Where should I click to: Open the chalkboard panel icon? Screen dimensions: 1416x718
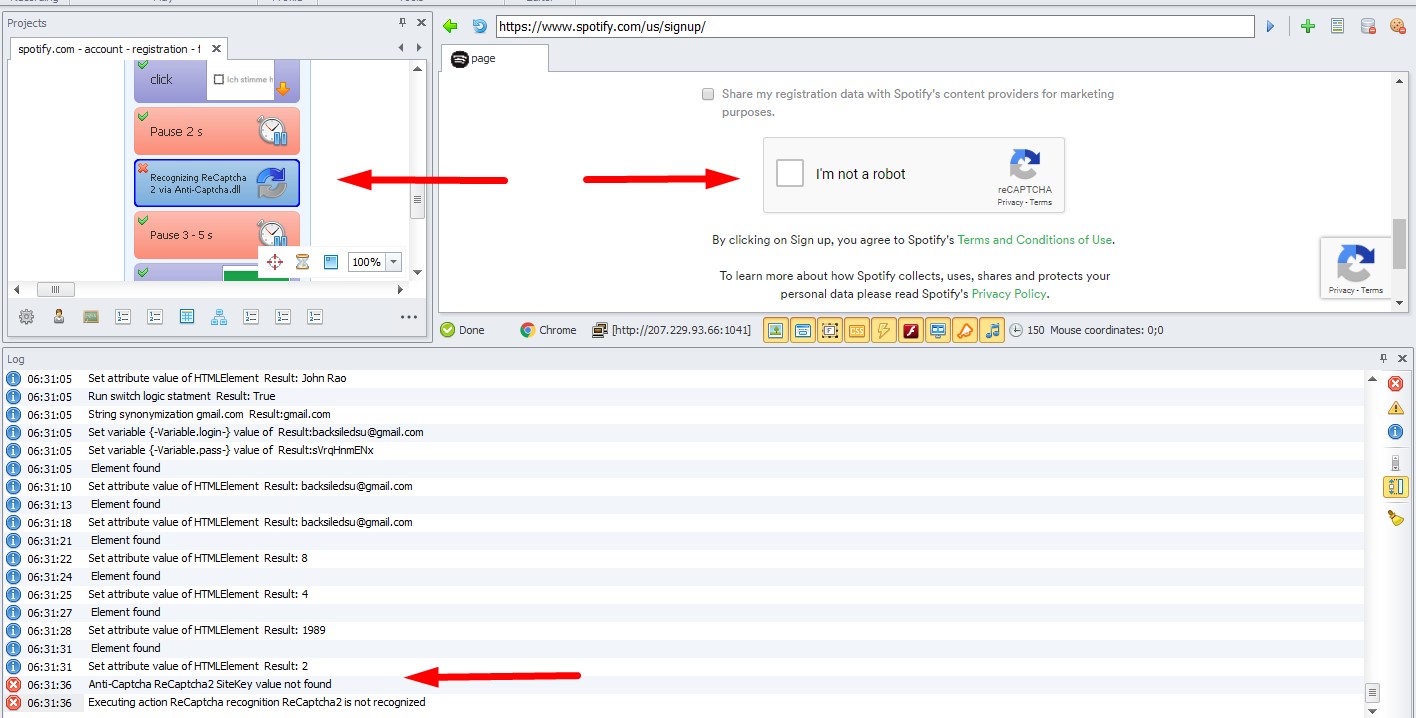coord(90,317)
